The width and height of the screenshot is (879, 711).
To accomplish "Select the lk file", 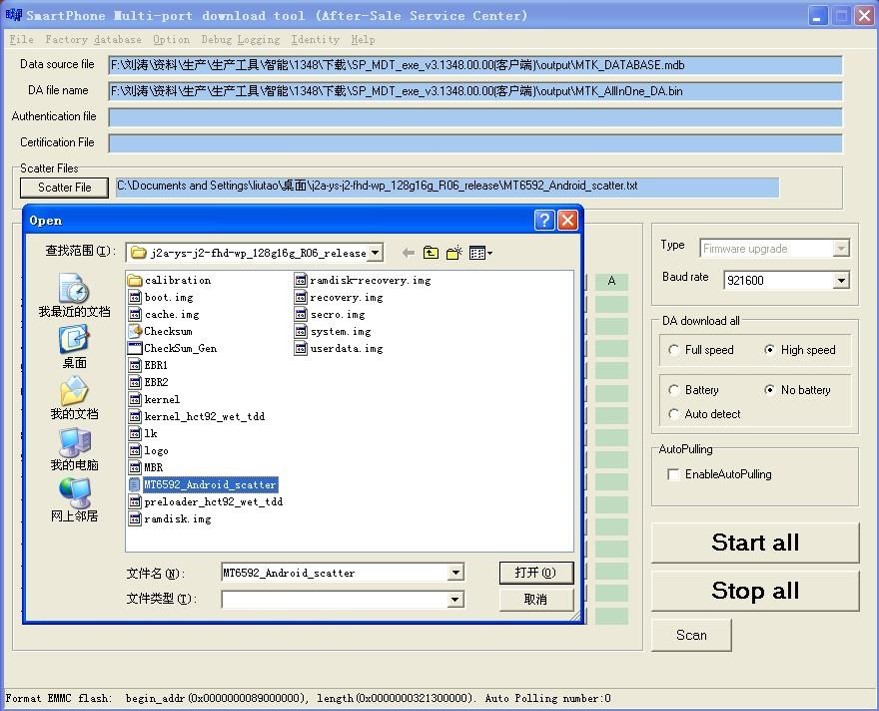I will click(x=143, y=433).
